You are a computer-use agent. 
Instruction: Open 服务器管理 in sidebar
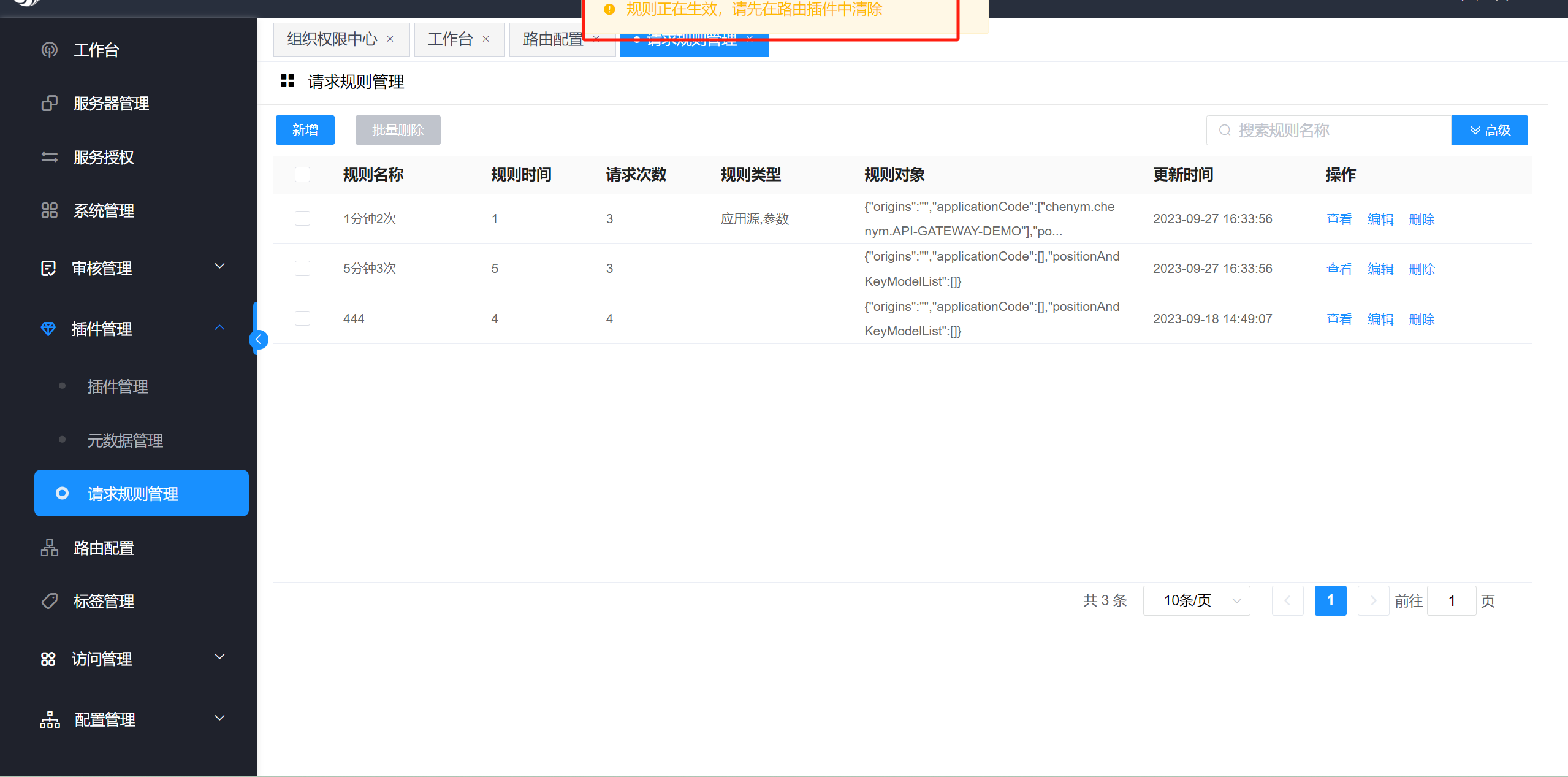click(112, 103)
